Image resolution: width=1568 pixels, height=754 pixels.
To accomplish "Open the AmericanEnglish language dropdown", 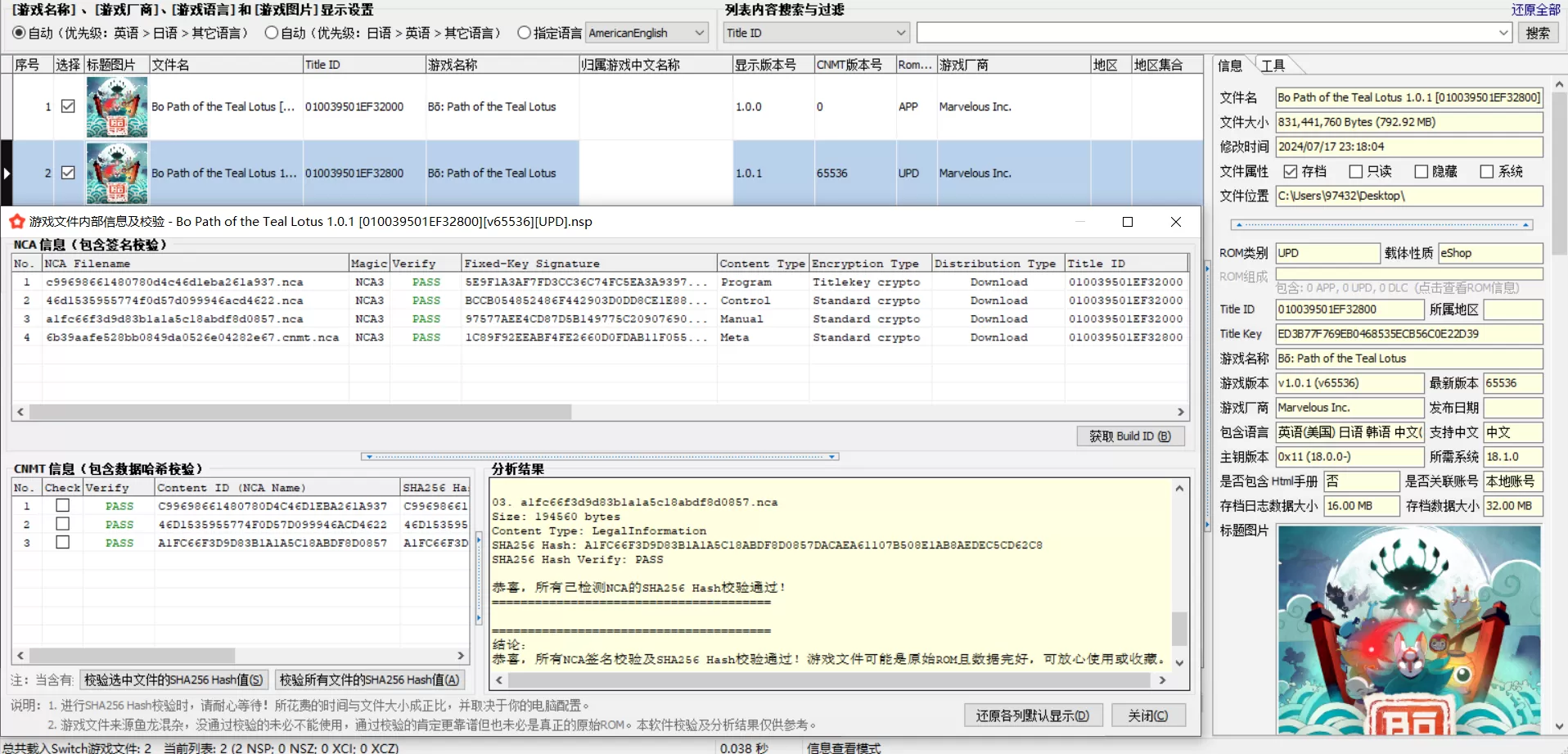I will pos(700,33).
